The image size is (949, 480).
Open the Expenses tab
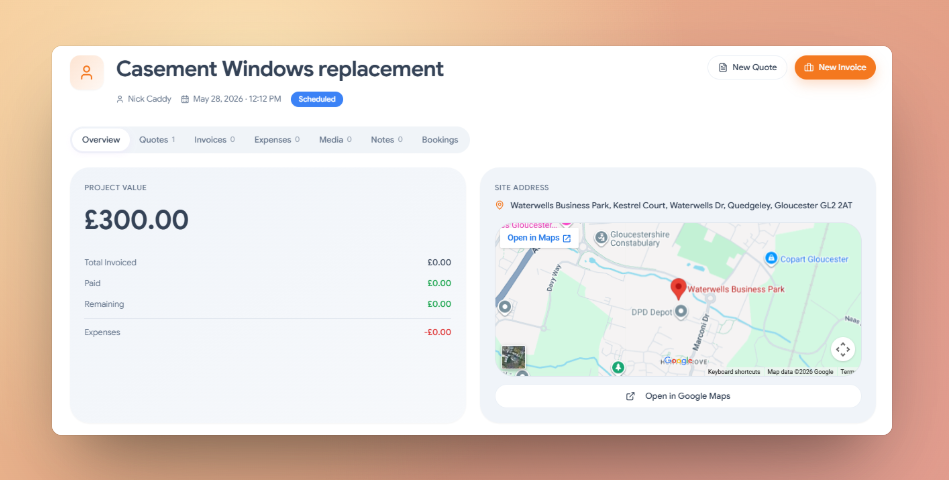coord(277,140)
